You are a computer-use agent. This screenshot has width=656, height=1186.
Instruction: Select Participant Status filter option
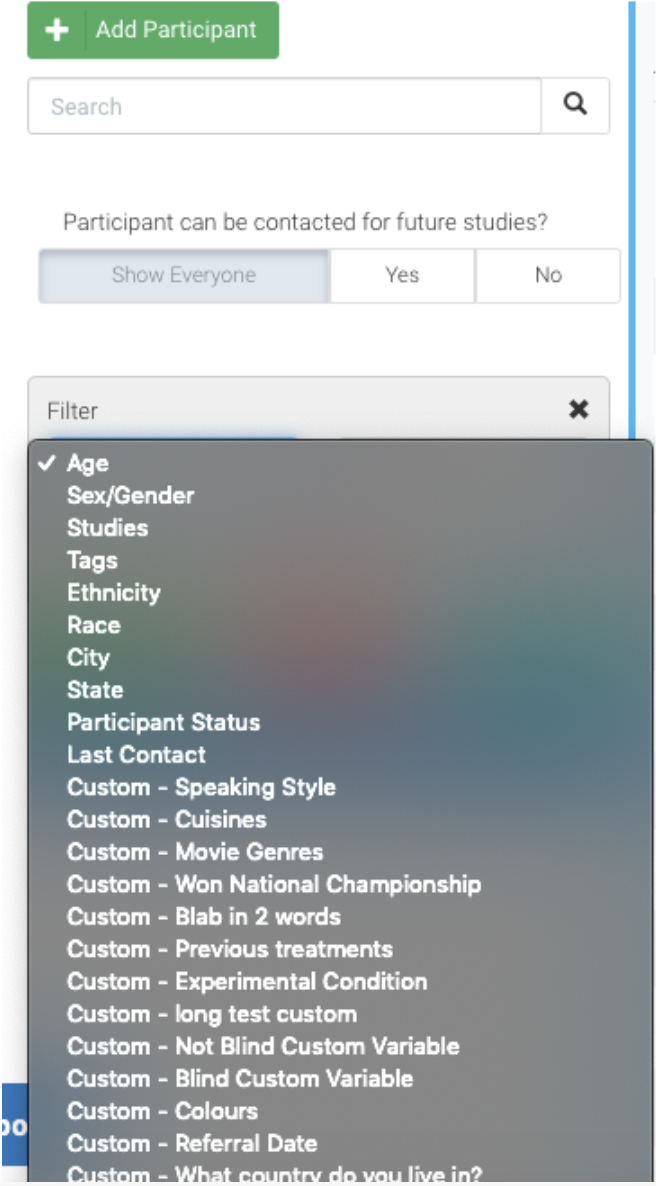coord(163,722)
